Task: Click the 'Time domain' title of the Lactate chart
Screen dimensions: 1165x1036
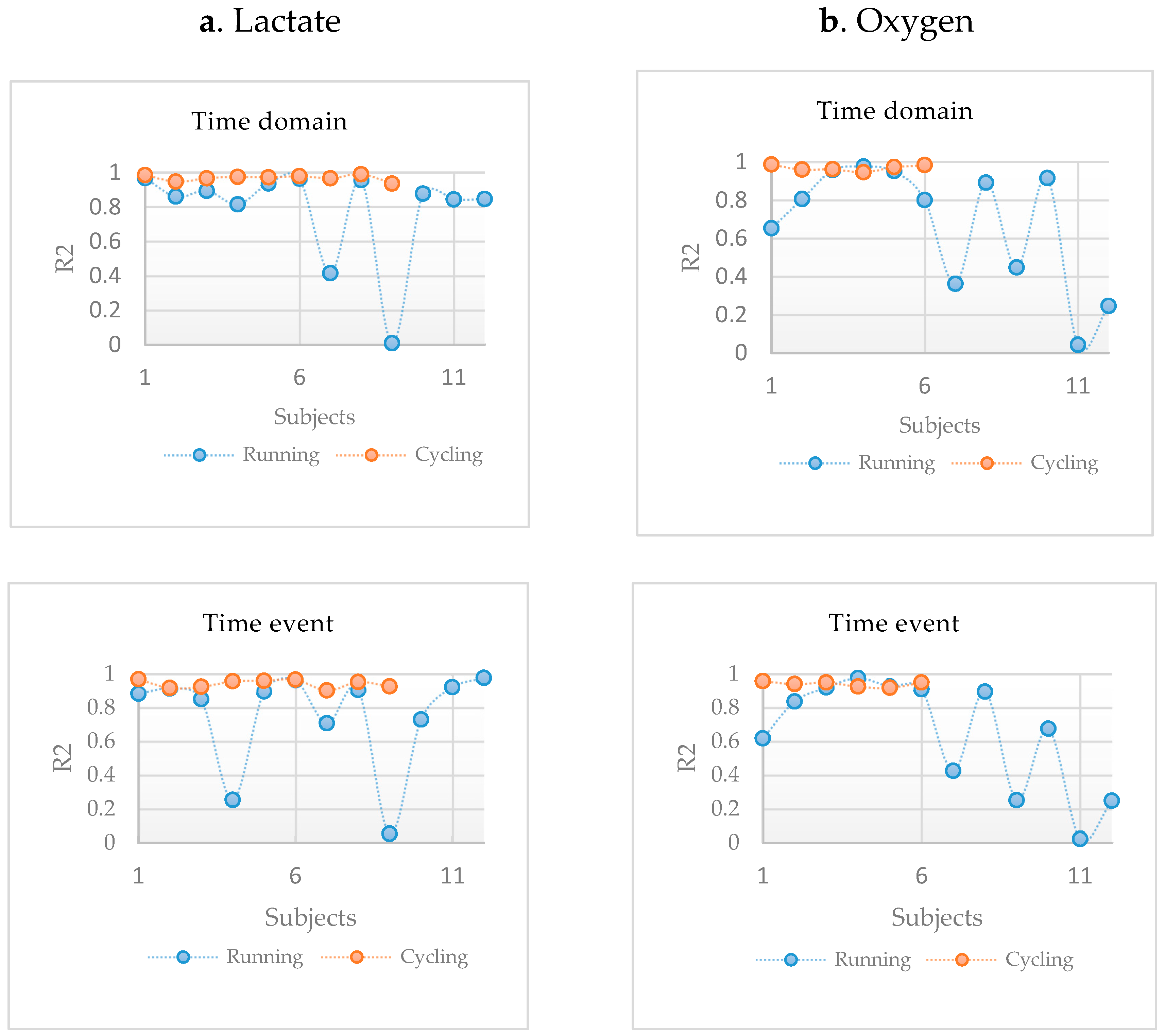Action: point(269,121)
